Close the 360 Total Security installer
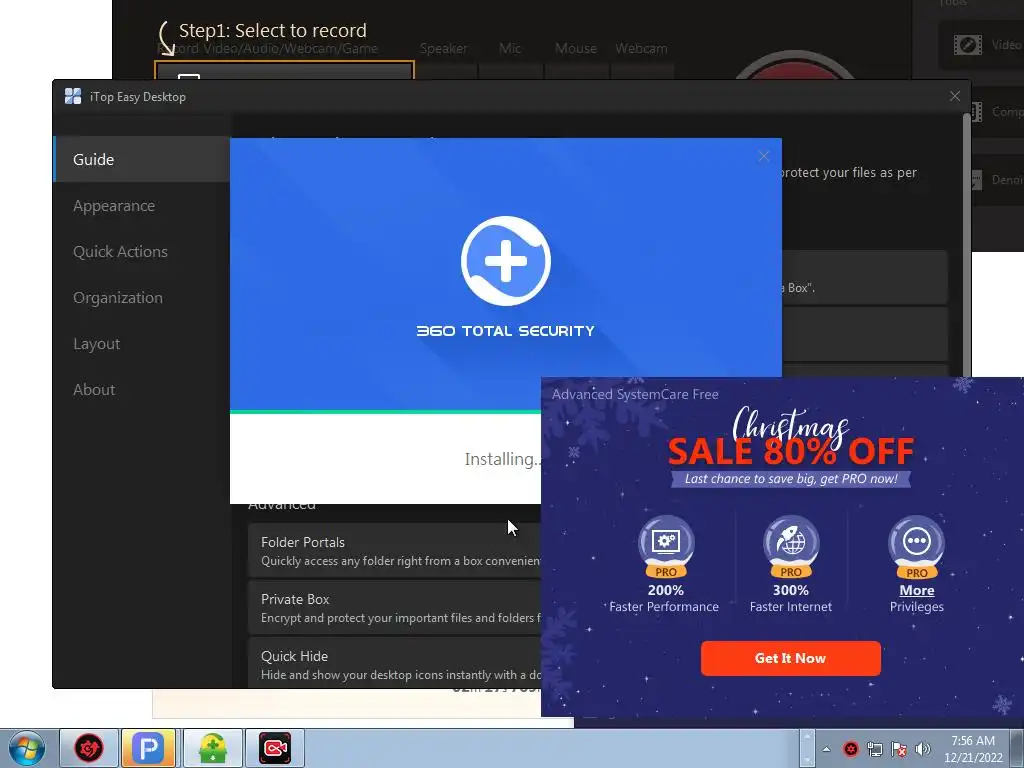Screen dimensions: 1024x768 pyautogui.click(x=763, y=156)
